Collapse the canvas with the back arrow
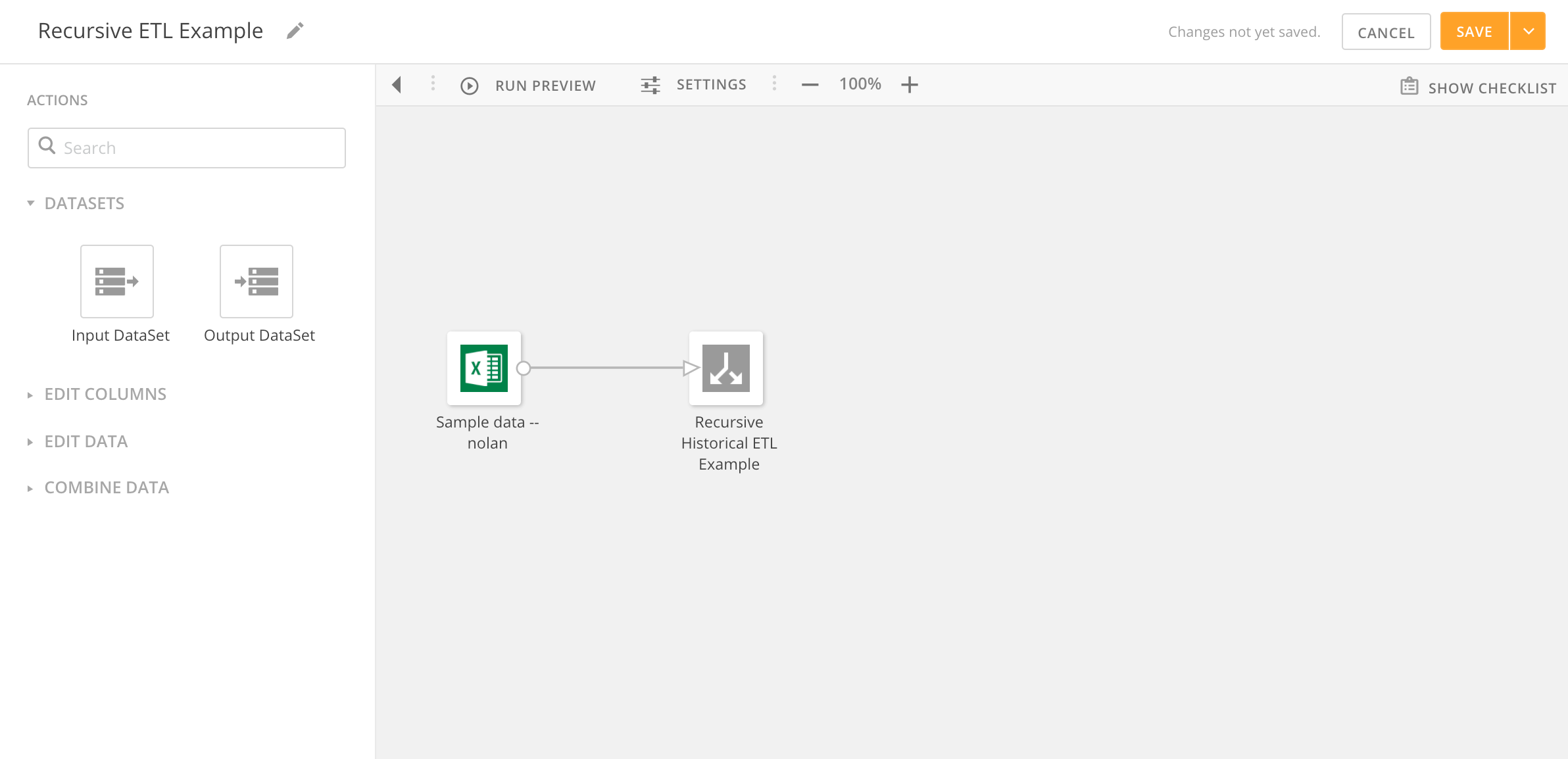Image resolution: width=1568 pixels, height=759 pixels. click(x=397, y=85)
